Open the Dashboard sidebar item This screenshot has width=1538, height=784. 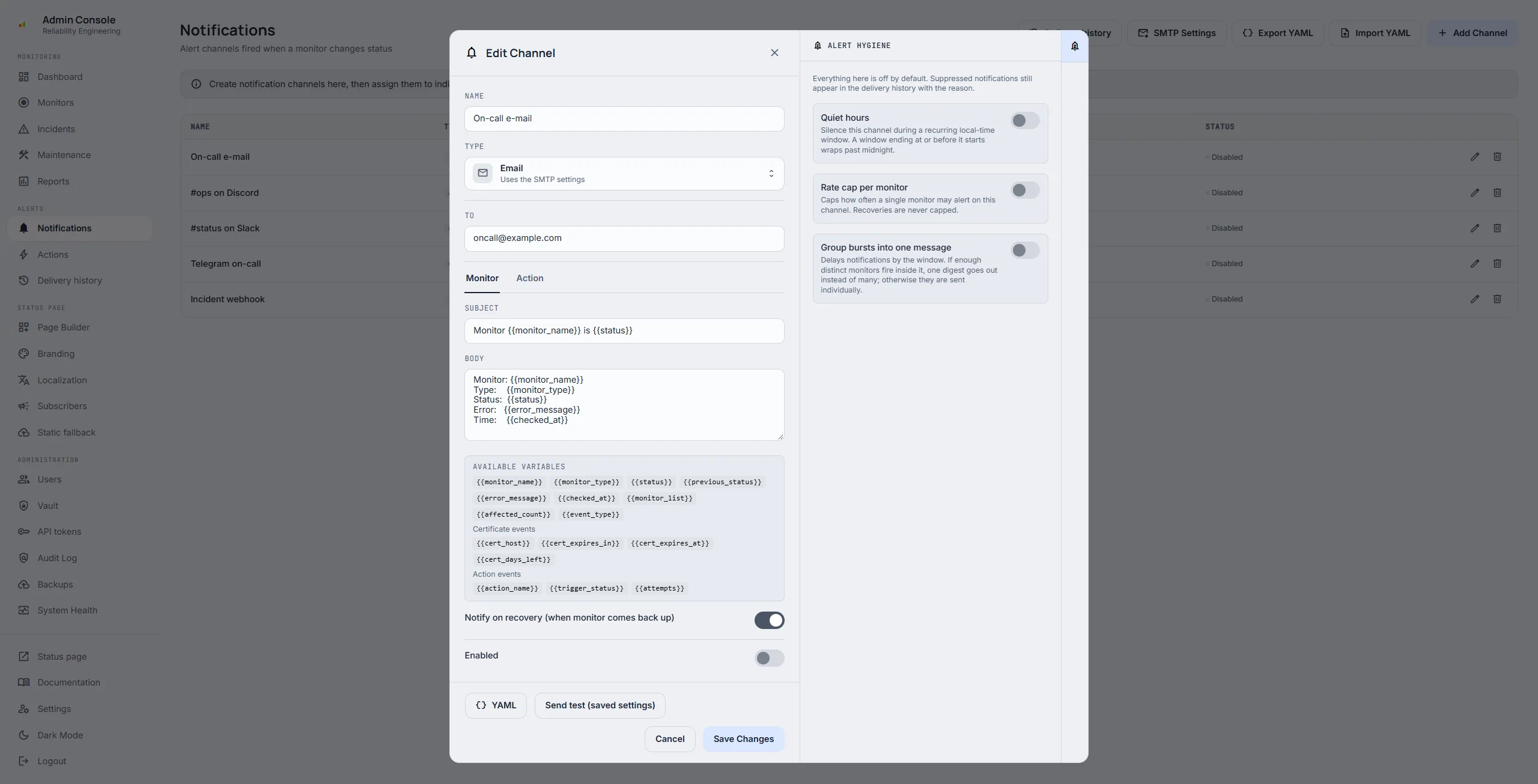point(79,77)
